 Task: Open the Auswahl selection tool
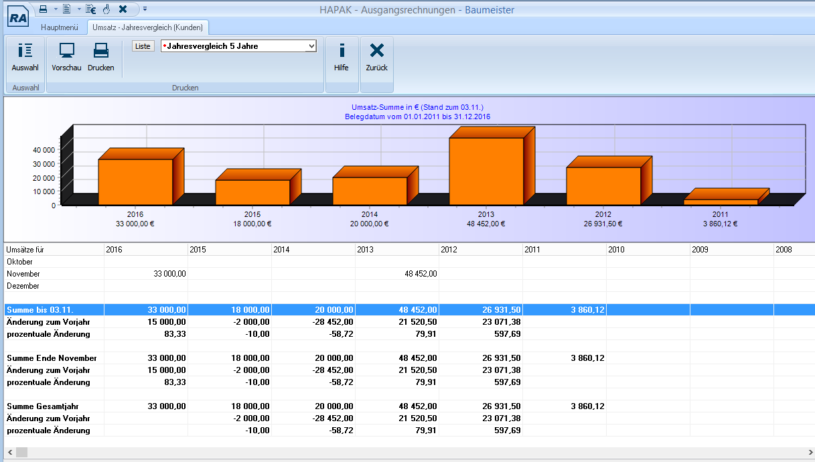point(25,57)
